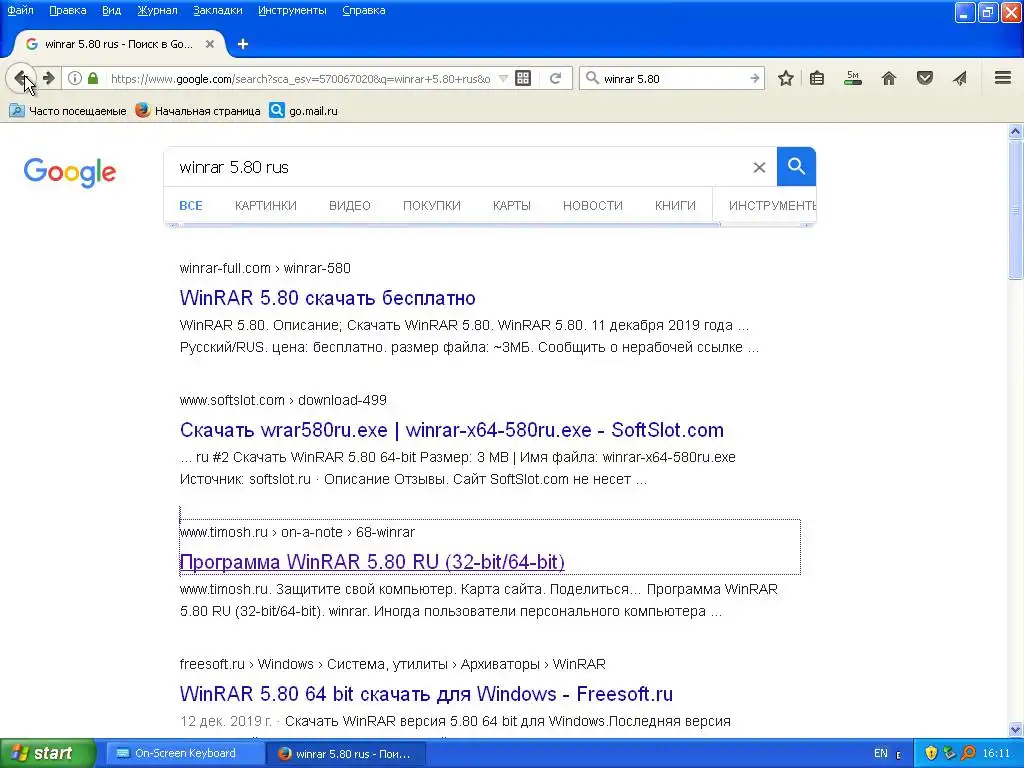Screen dimensions: 1024x768
Task: Go forward with the browser forward arrow
Action: [x=48, y=78]
